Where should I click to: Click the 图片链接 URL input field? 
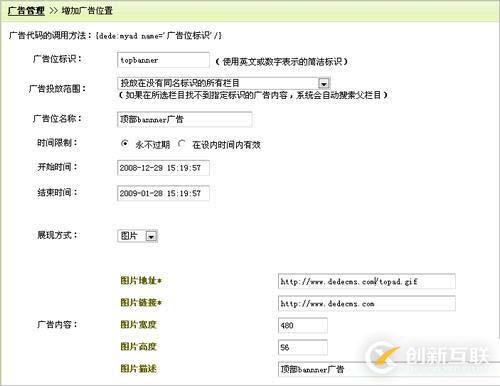pos(367,304)
